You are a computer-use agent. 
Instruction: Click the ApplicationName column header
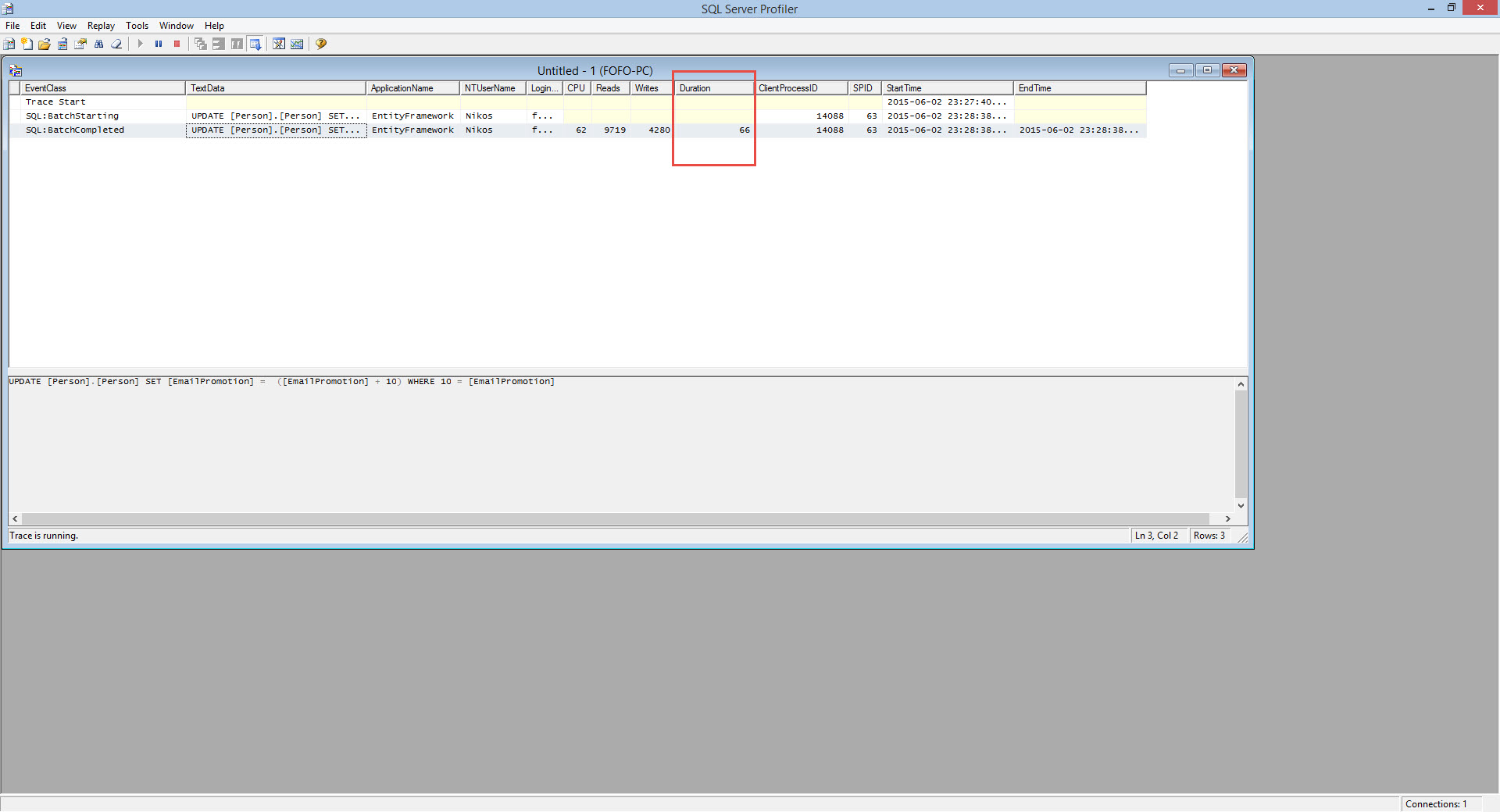coord(413,88)
